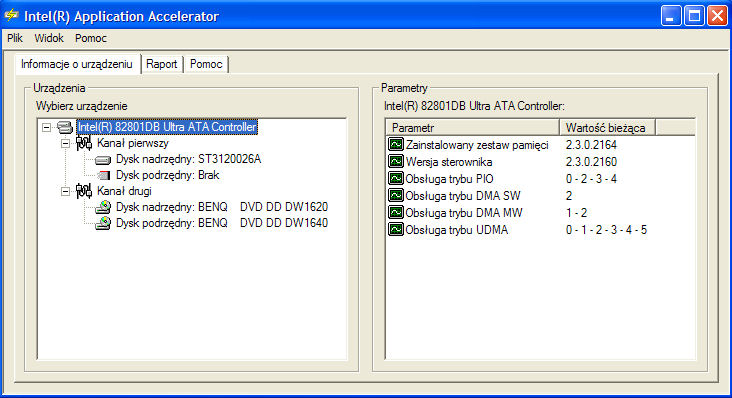Click the DMA MW value 1 - 2
This screenshot has height=398, width=732.
(x=577, y=213)
